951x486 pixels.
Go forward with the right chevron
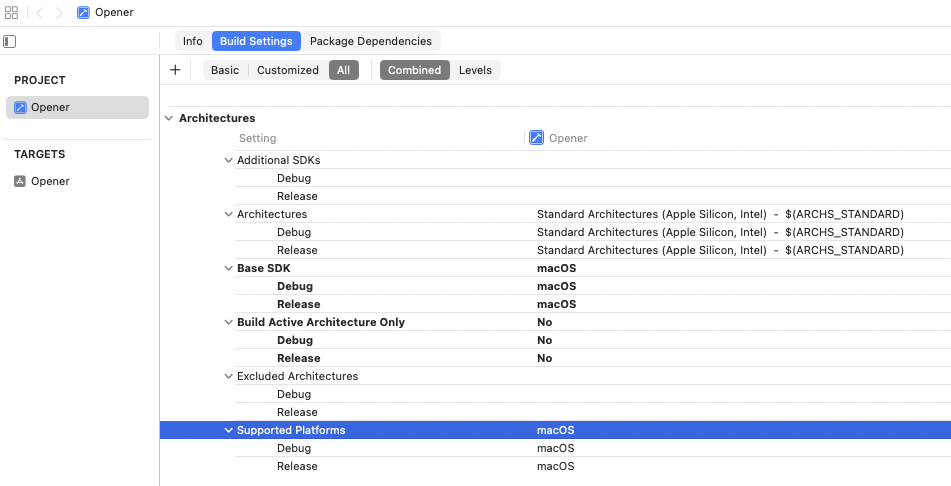click(59, 13)
